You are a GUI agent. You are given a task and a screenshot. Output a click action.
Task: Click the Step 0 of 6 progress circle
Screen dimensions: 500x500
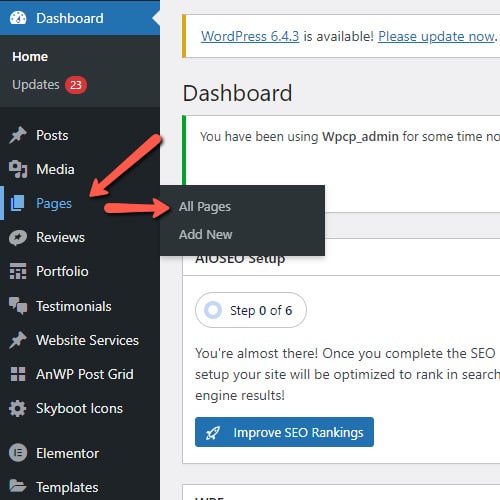coord(213,310)
